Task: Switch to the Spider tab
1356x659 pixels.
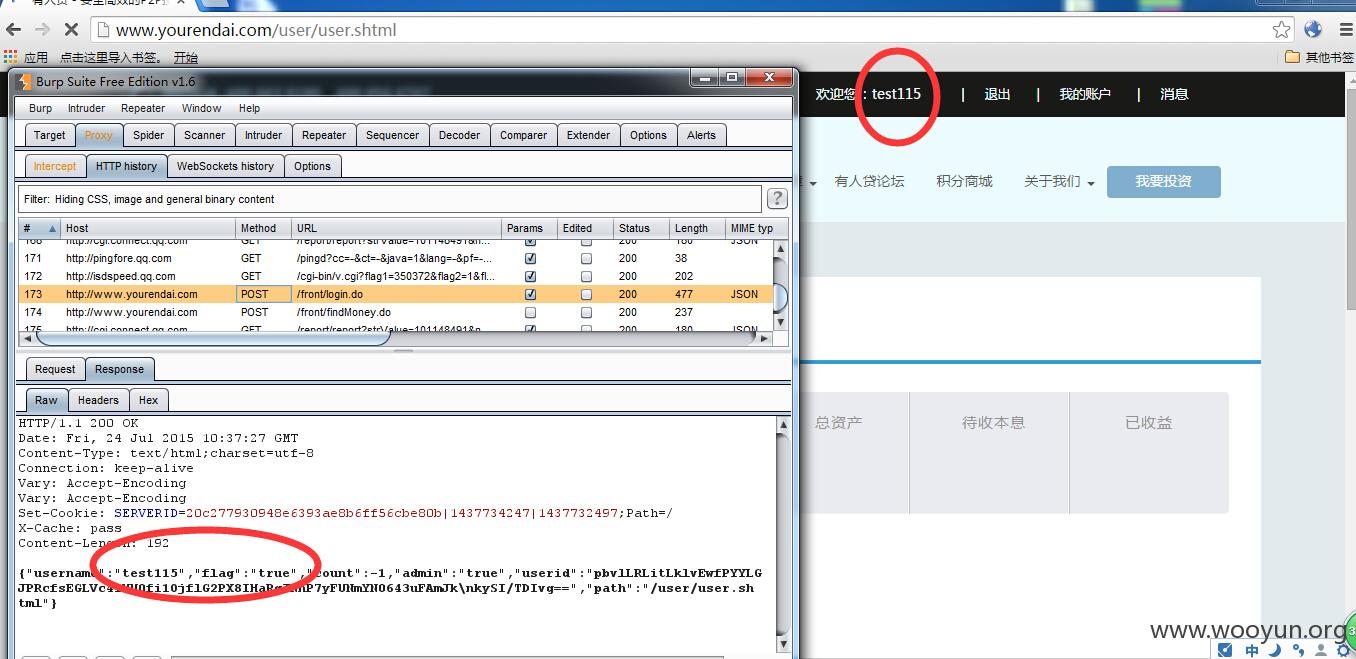Action: 148,135
